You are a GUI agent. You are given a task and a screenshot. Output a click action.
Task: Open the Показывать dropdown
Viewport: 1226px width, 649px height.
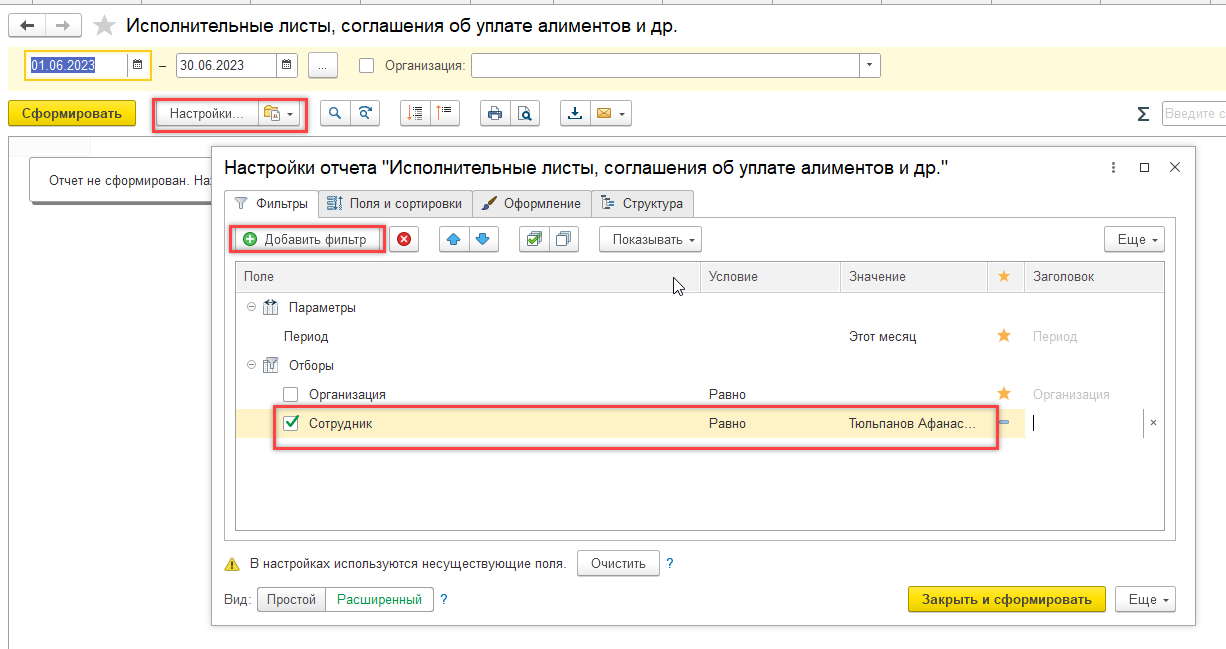tap(651, 239)
